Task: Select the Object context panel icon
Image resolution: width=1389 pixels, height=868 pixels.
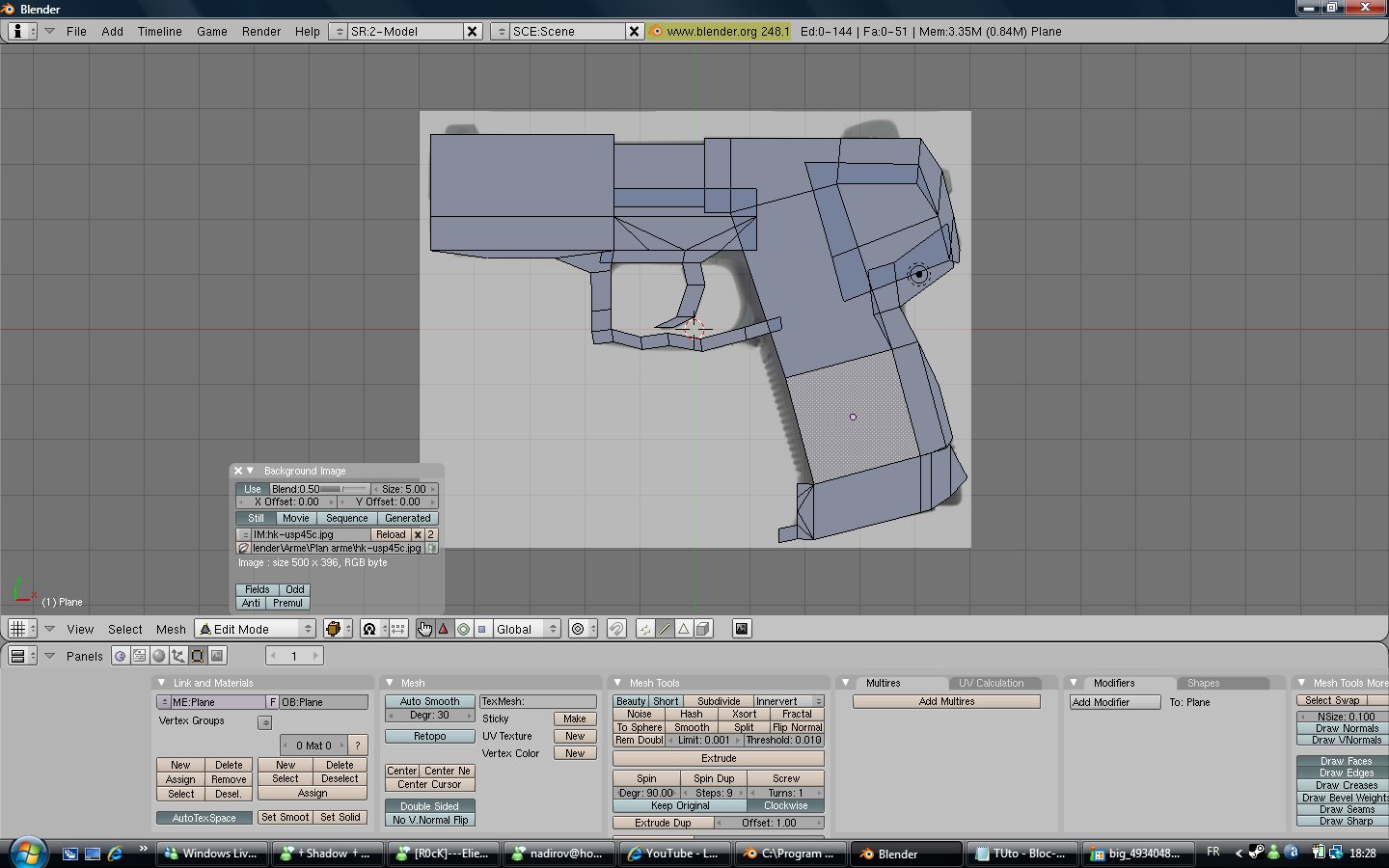Action: (x=178, y=656)
